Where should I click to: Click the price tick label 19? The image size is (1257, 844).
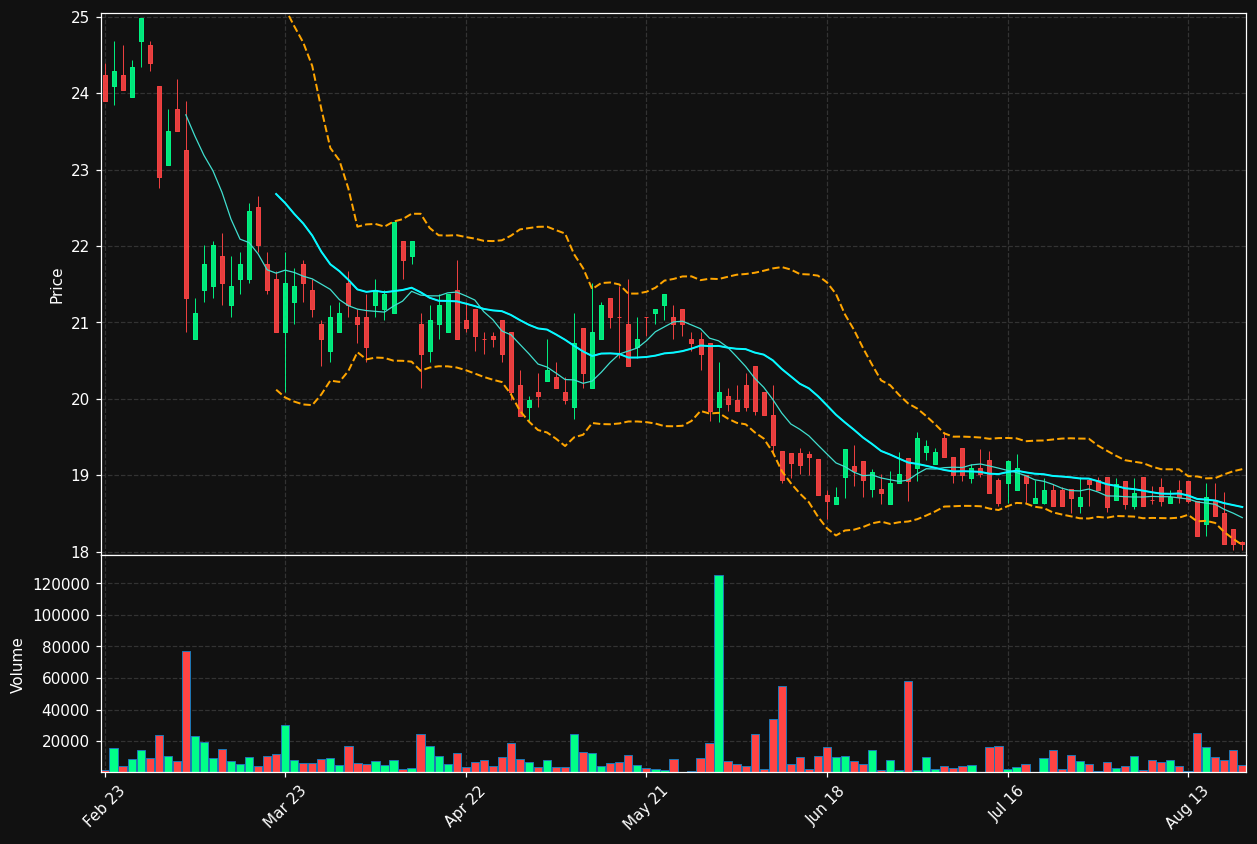[x=80, y=477]
